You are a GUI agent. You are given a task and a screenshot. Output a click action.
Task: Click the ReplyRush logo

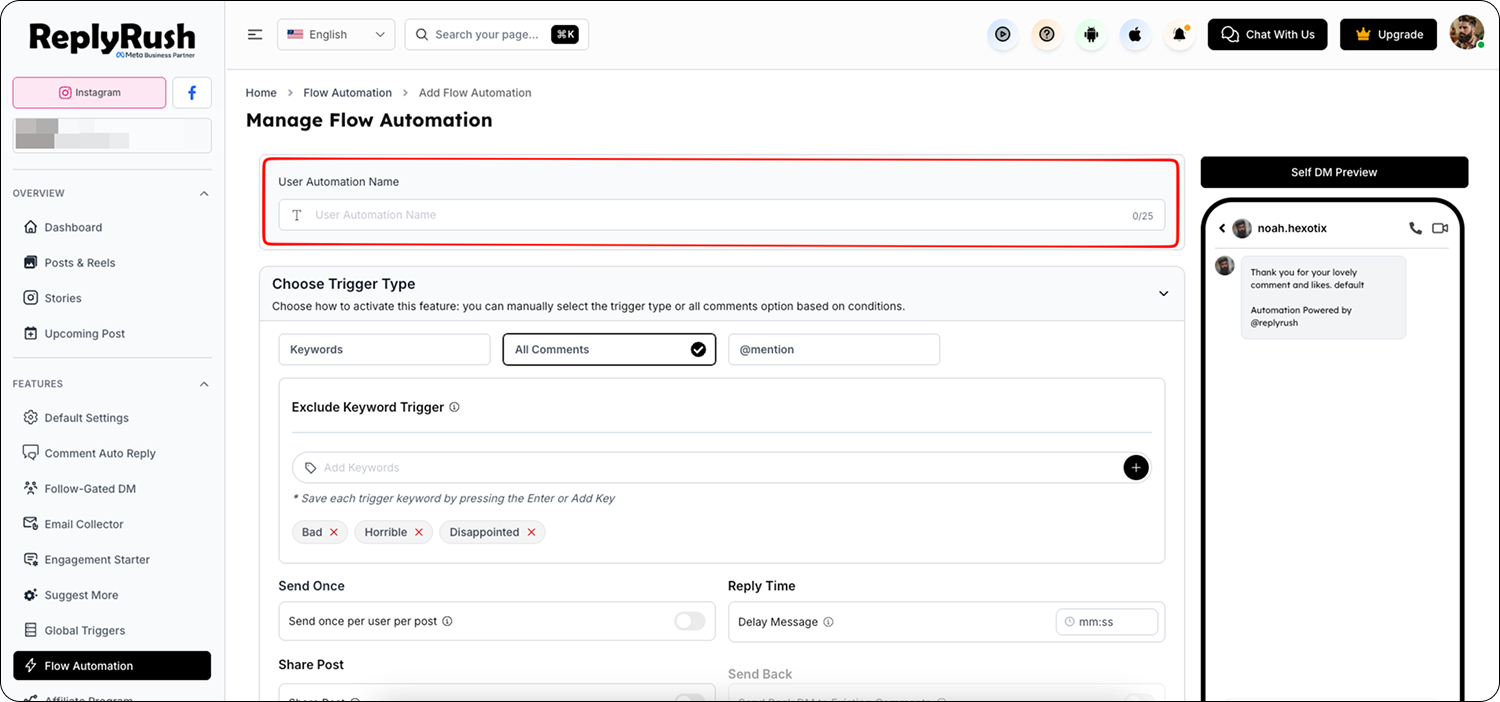tap(112, 40)
